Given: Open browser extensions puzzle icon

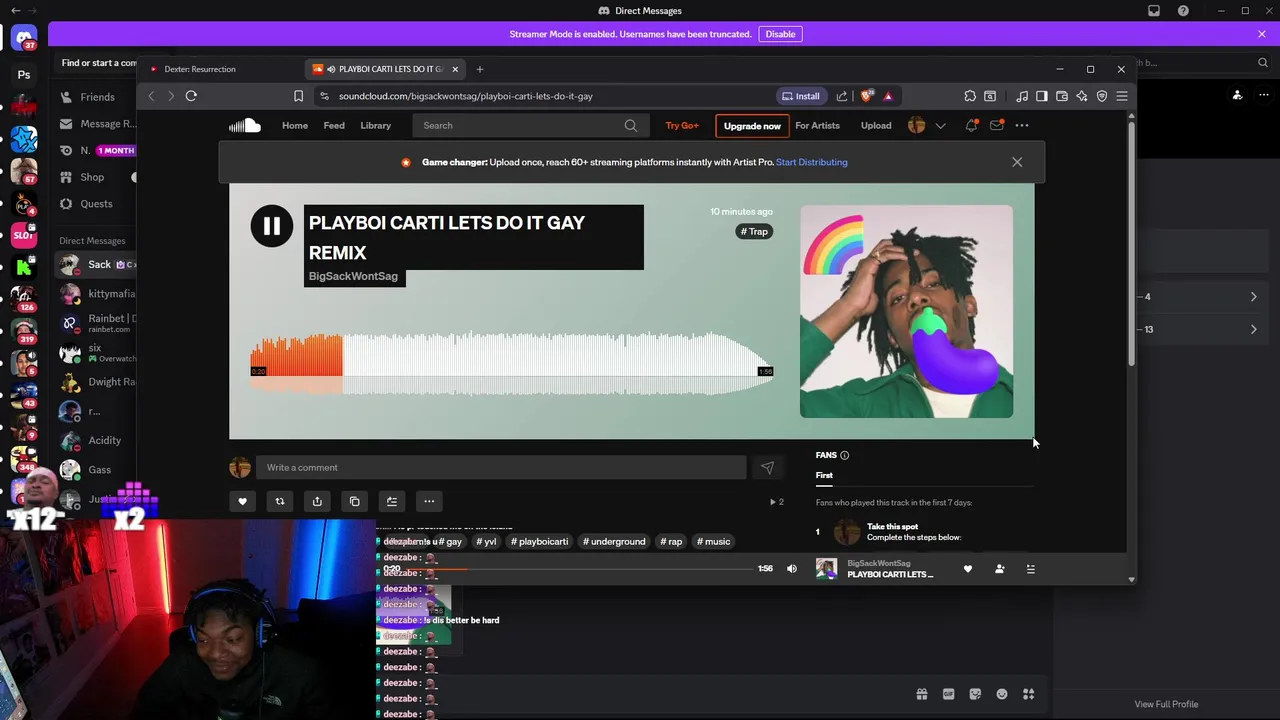Looking at the screenshot, I should 970,96.
